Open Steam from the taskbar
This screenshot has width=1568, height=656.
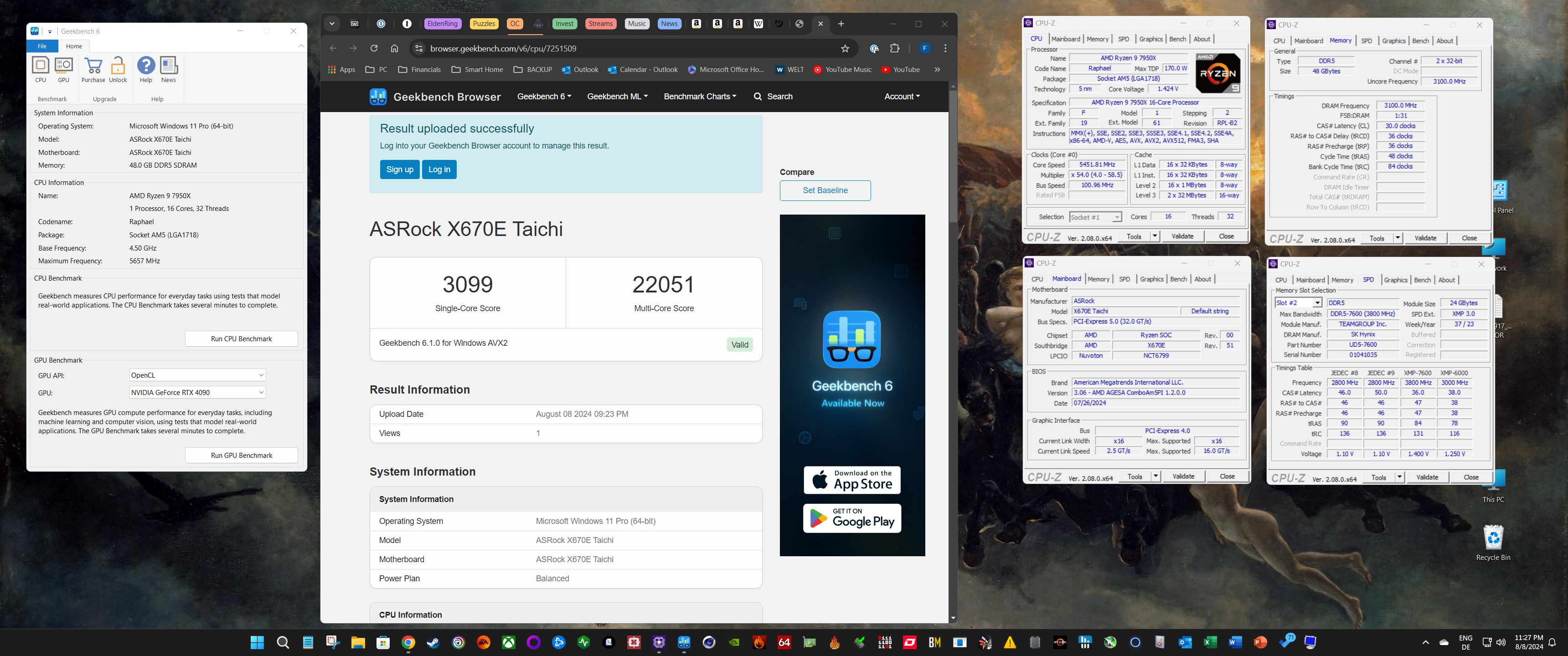pos(433,642)
